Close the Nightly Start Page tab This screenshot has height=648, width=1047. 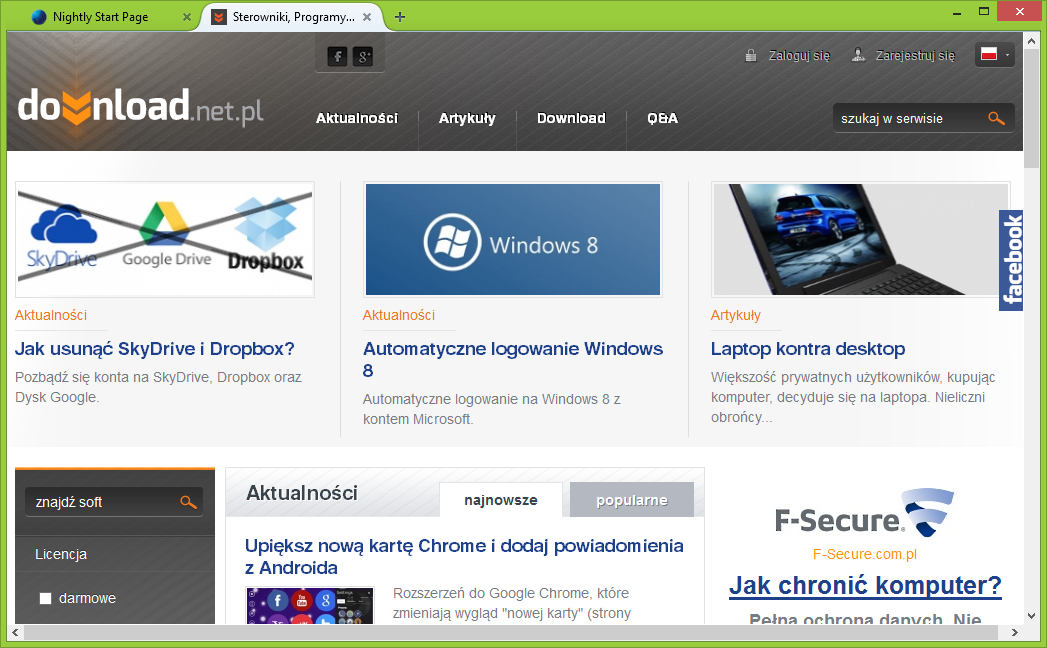pyautogui.click(x=187, y=17)
